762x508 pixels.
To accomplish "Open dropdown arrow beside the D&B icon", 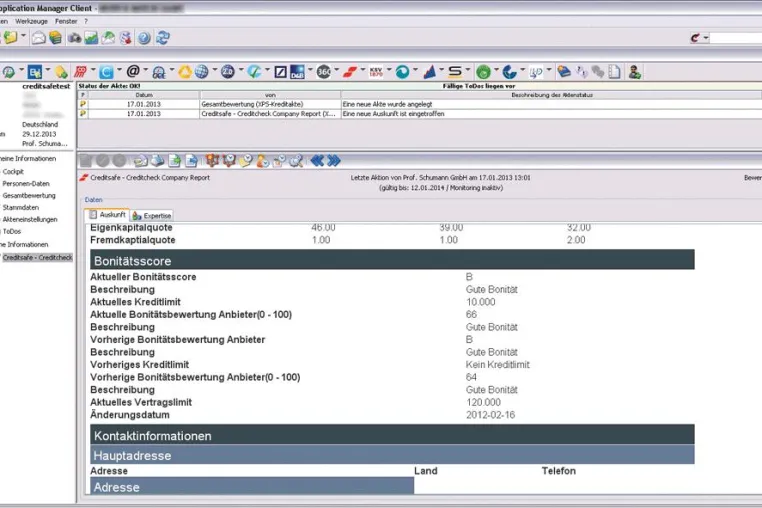I will point(310,70).
